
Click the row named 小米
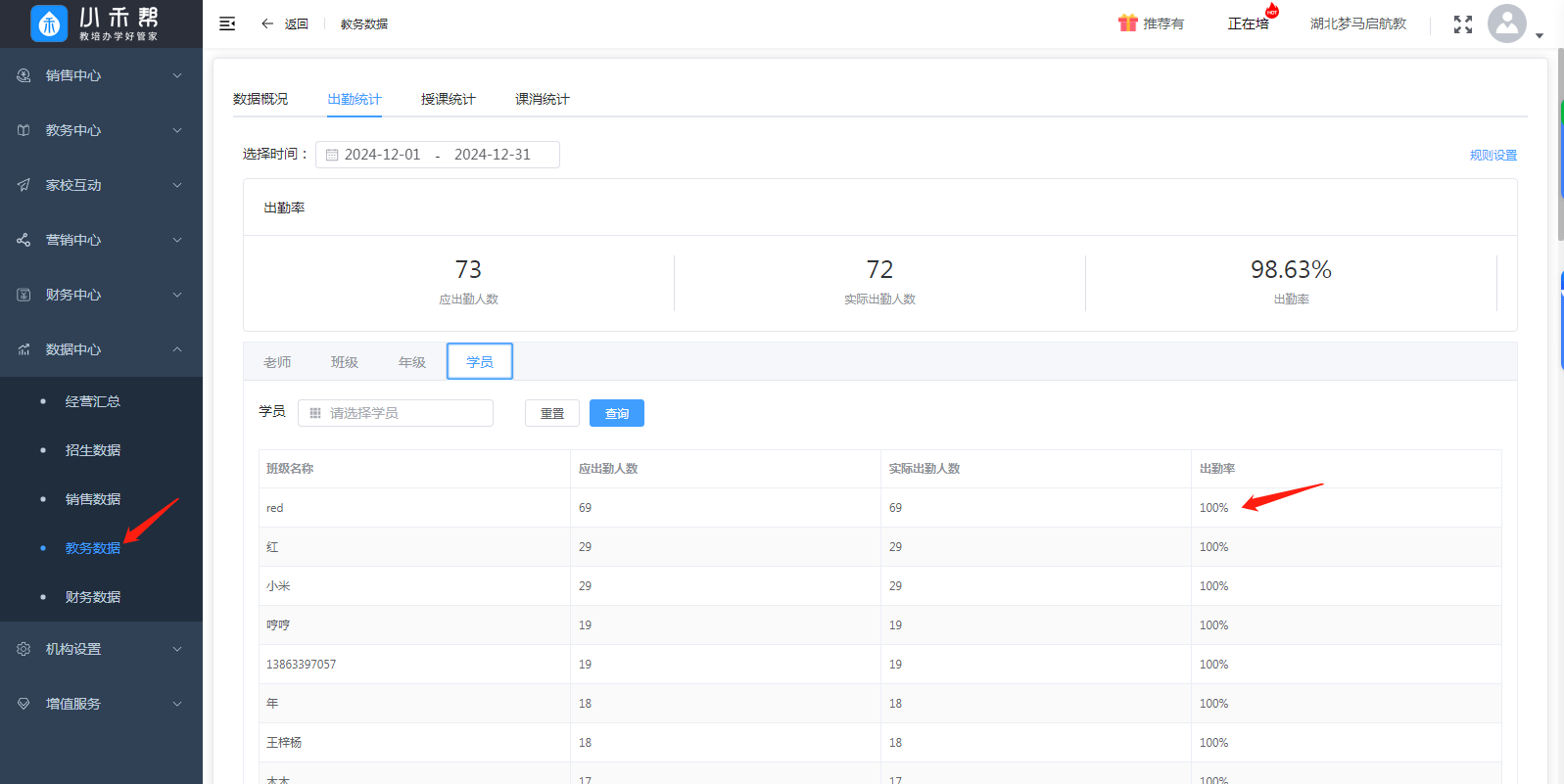point(880,586)
